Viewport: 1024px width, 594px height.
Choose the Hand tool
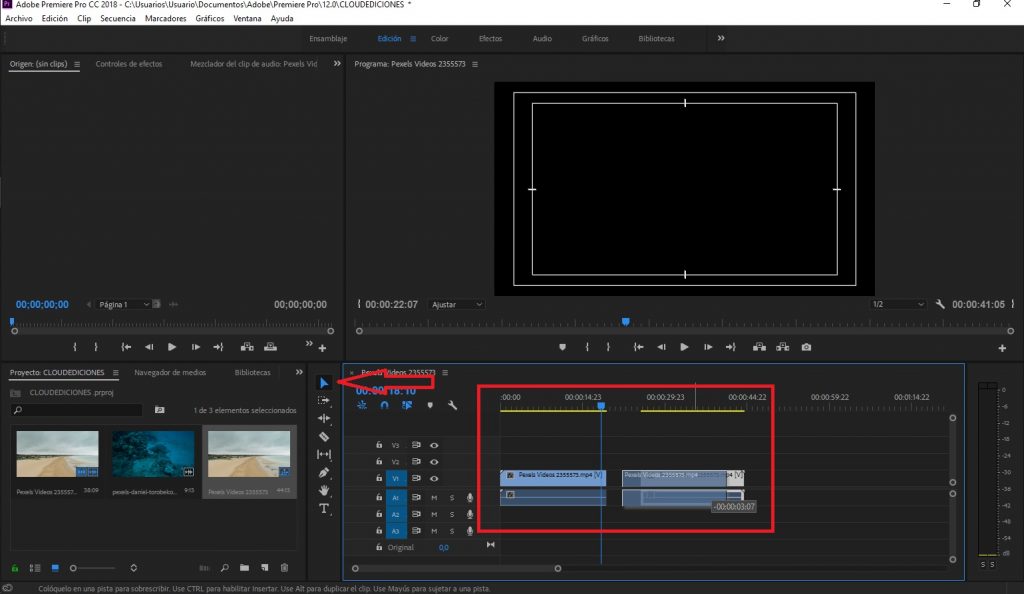point(324,491)
